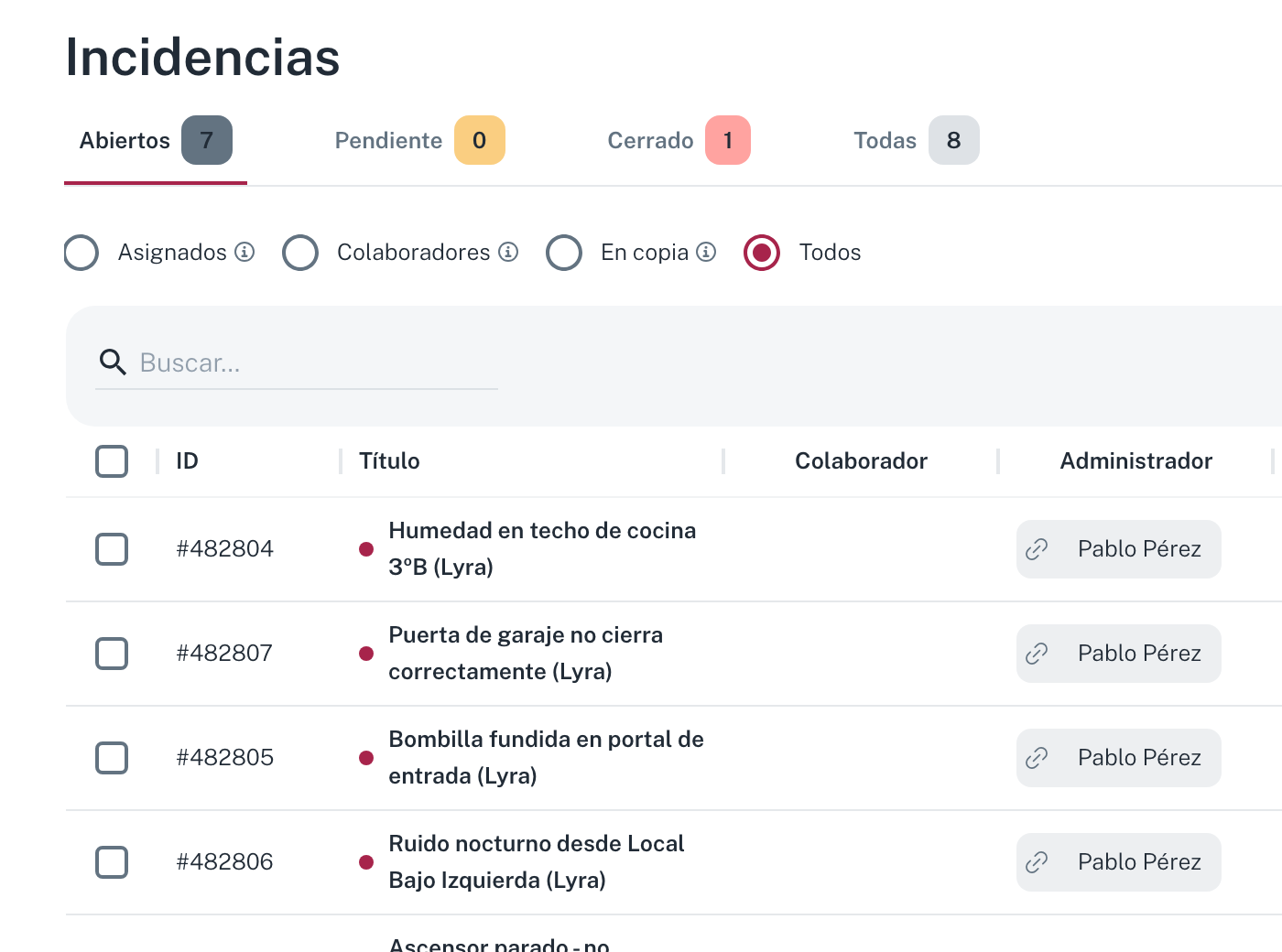Click red status dot for Humedad en techo

366,549
